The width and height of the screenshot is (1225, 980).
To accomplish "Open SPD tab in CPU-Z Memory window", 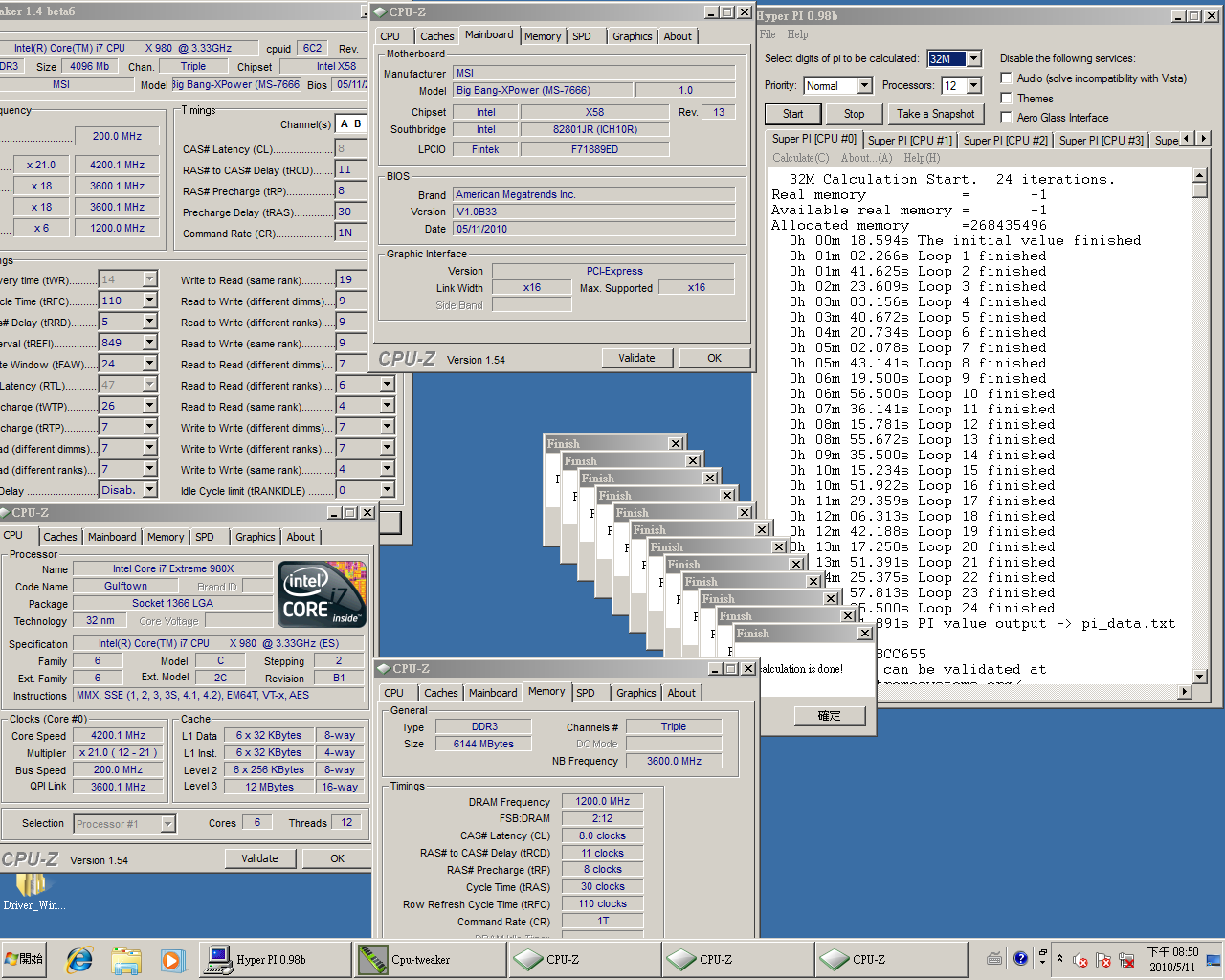I will (x=586, y=693).
